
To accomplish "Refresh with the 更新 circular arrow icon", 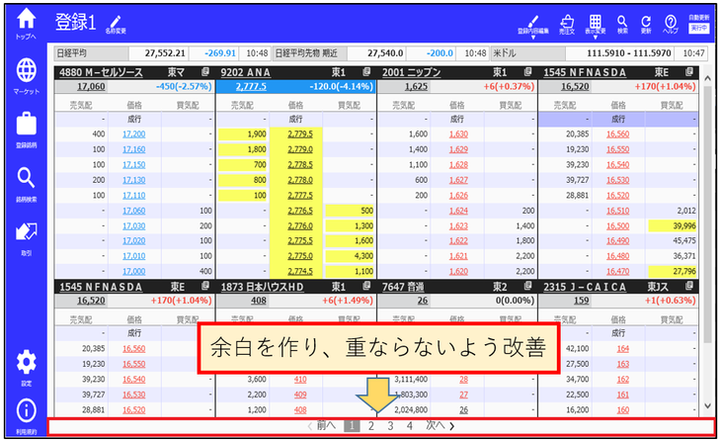I will pyautogui.click(x=646, y=24).
